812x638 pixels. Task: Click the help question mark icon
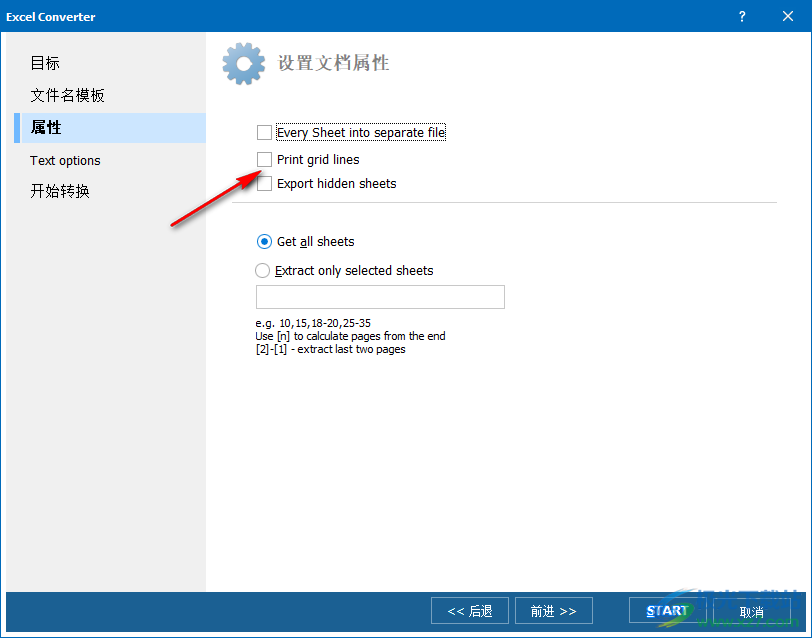click(x=742, y=17)
